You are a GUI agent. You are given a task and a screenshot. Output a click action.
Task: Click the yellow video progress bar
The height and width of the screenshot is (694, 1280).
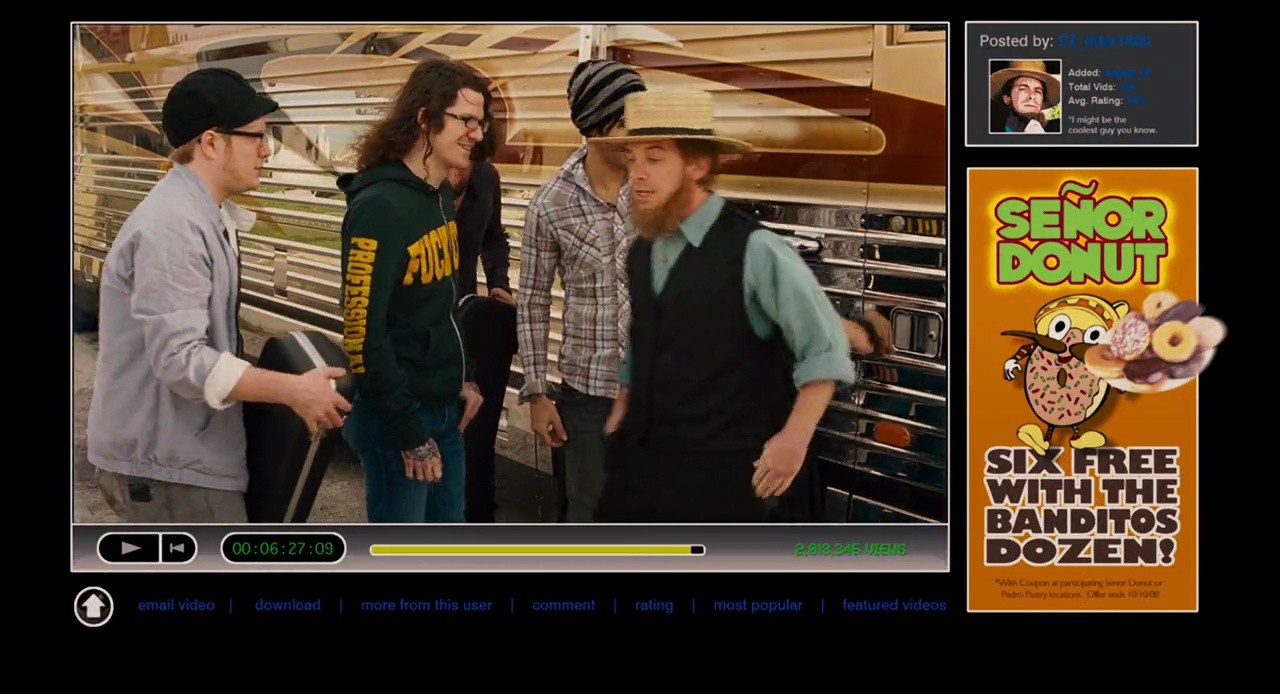tap(537, 549)
